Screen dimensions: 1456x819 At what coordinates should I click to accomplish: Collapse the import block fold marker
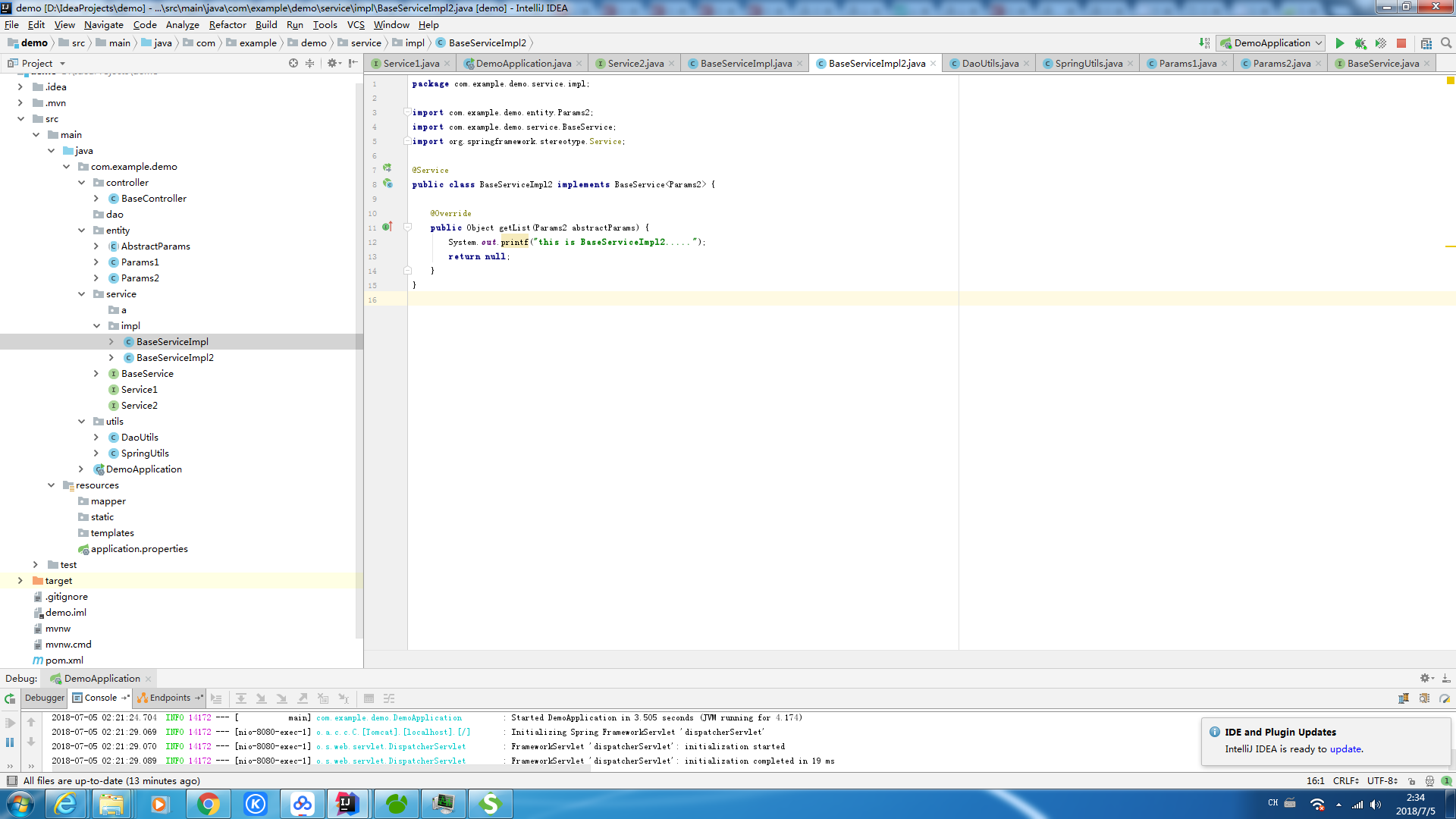click(407, 112)
